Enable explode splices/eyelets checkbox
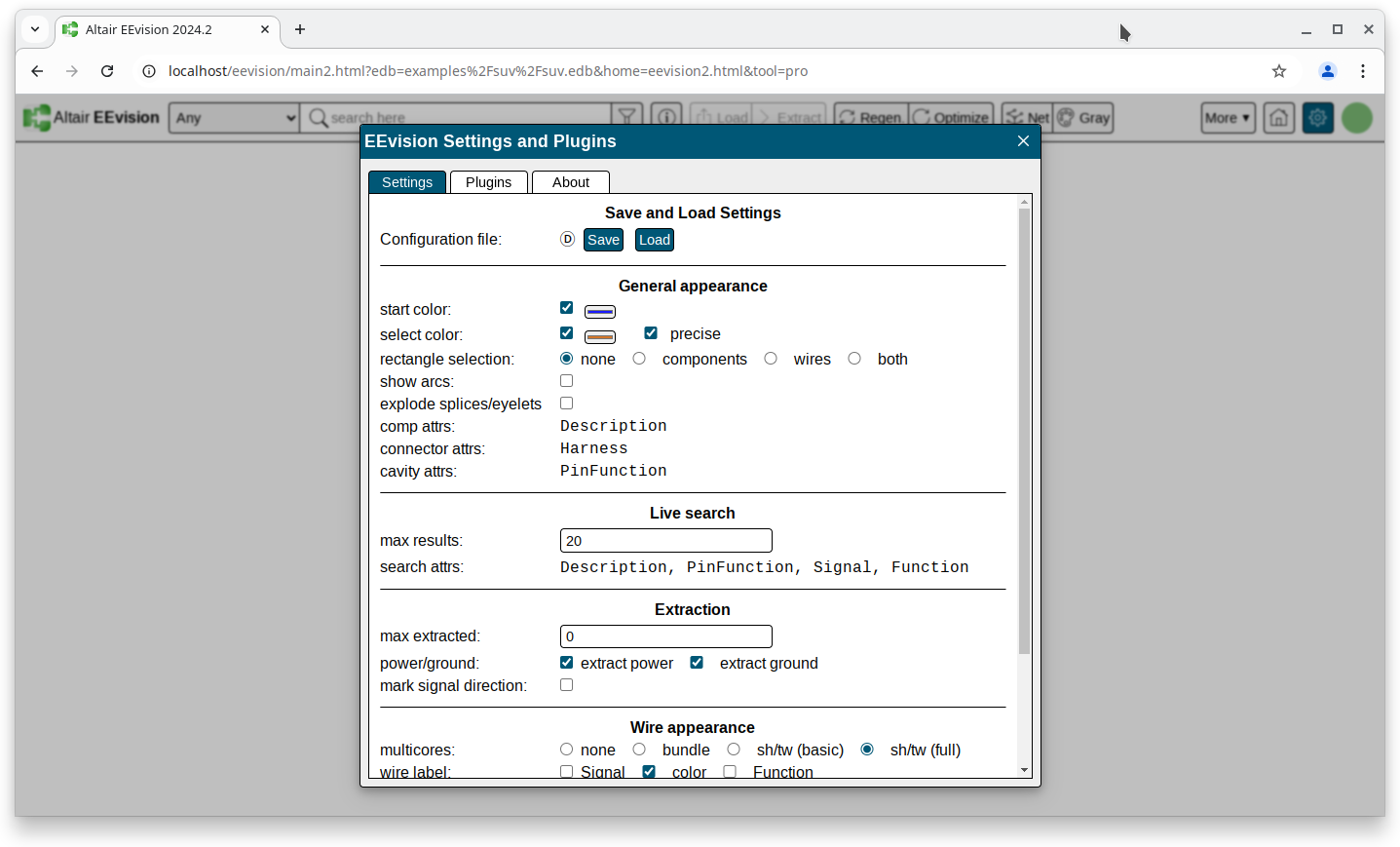The width and height of the screenshot is (1400, 847). point(566,404)
